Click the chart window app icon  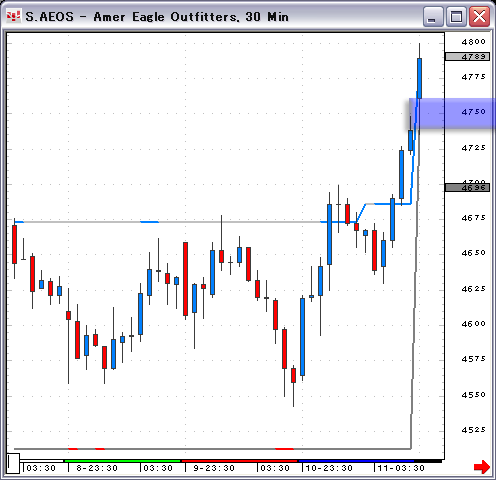[13, 16]
